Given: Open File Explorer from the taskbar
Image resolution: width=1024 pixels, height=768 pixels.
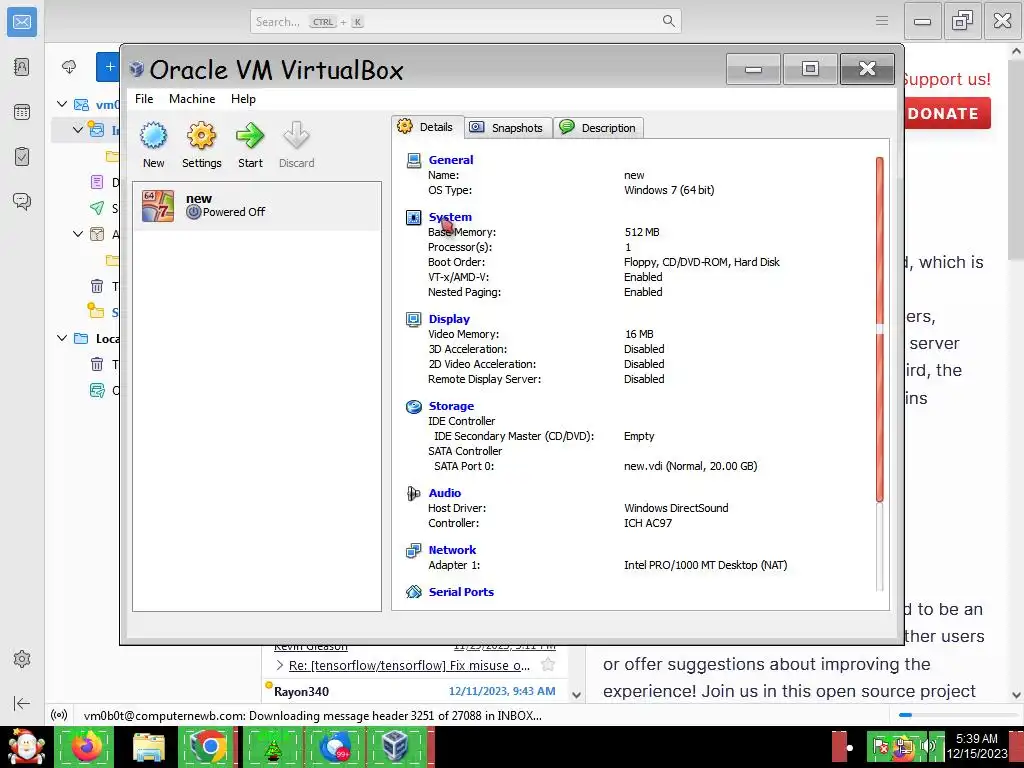Looking at the screenshot, I should 148,746.
